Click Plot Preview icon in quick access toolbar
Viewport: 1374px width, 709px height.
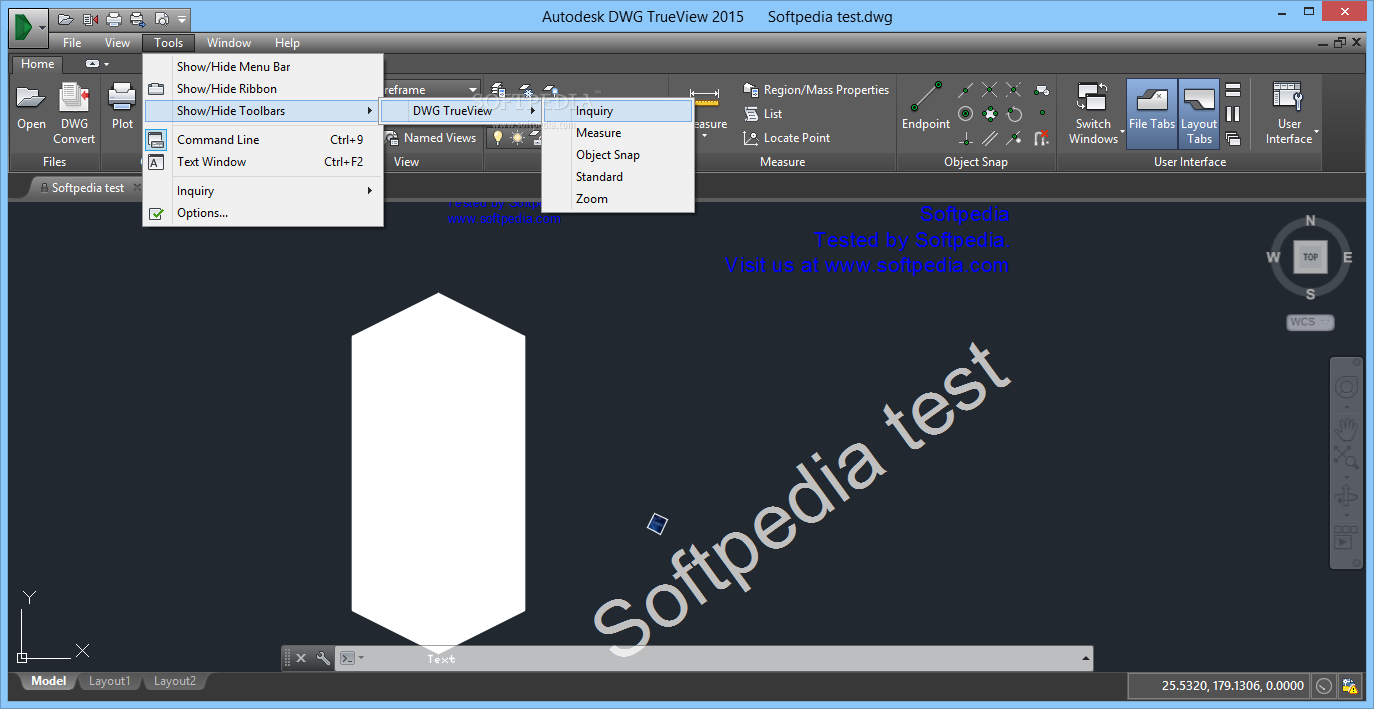[x=161, y=18]
